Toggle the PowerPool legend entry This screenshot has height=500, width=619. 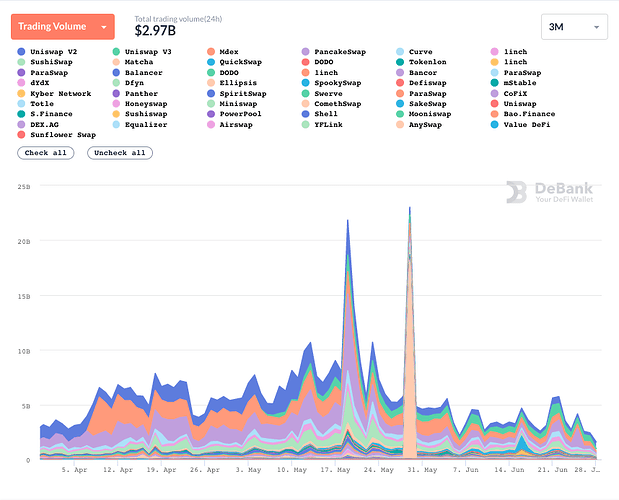234,114
